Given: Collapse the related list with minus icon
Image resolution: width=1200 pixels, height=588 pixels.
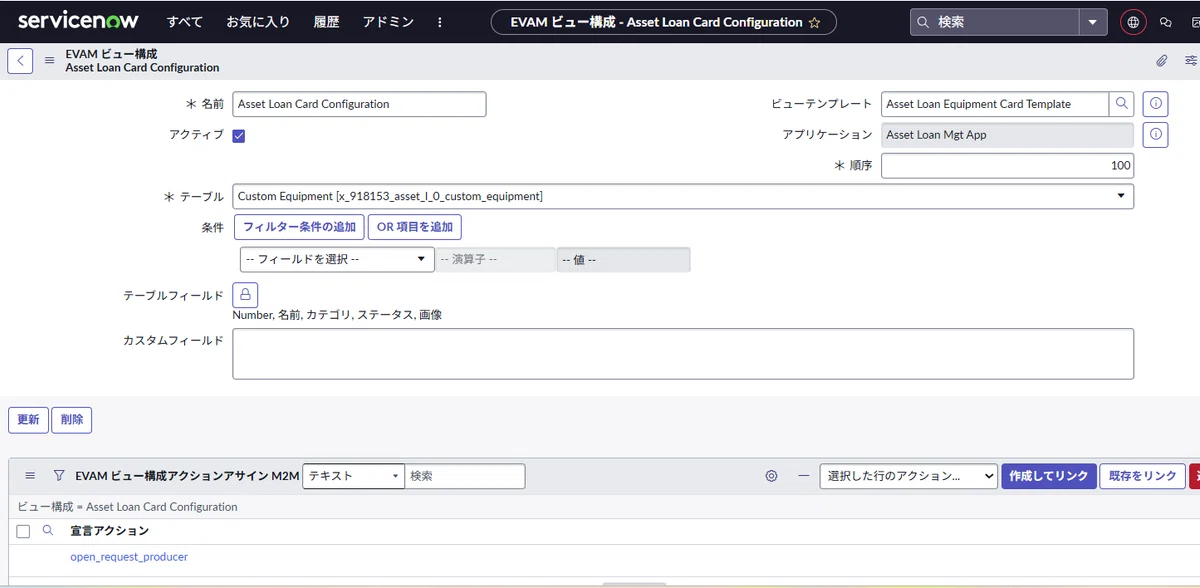Looking at the screenshot, I should [803, 476].
